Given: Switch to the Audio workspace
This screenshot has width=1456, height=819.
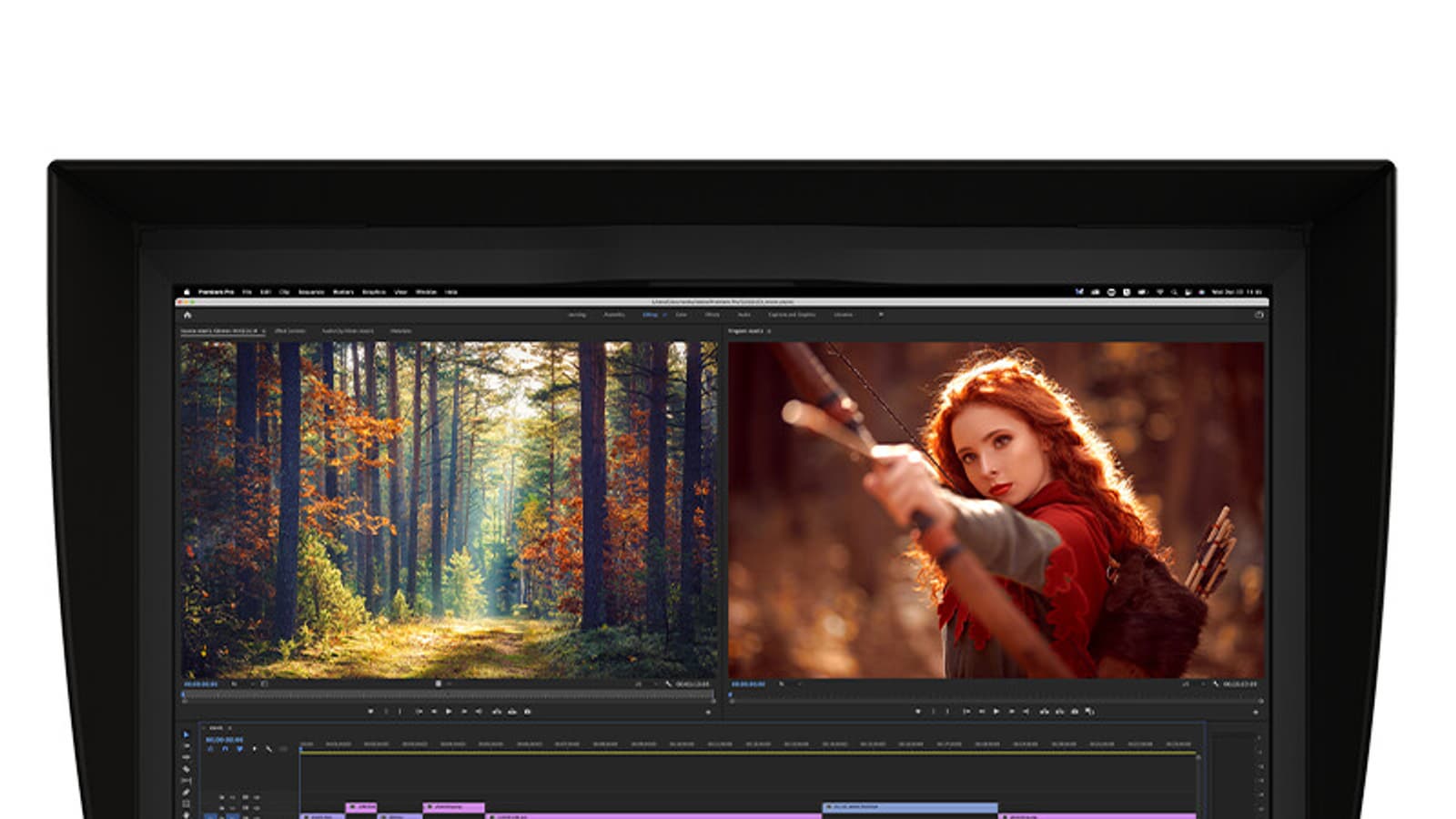Looking at the screenshot, I should pos(743,315).
